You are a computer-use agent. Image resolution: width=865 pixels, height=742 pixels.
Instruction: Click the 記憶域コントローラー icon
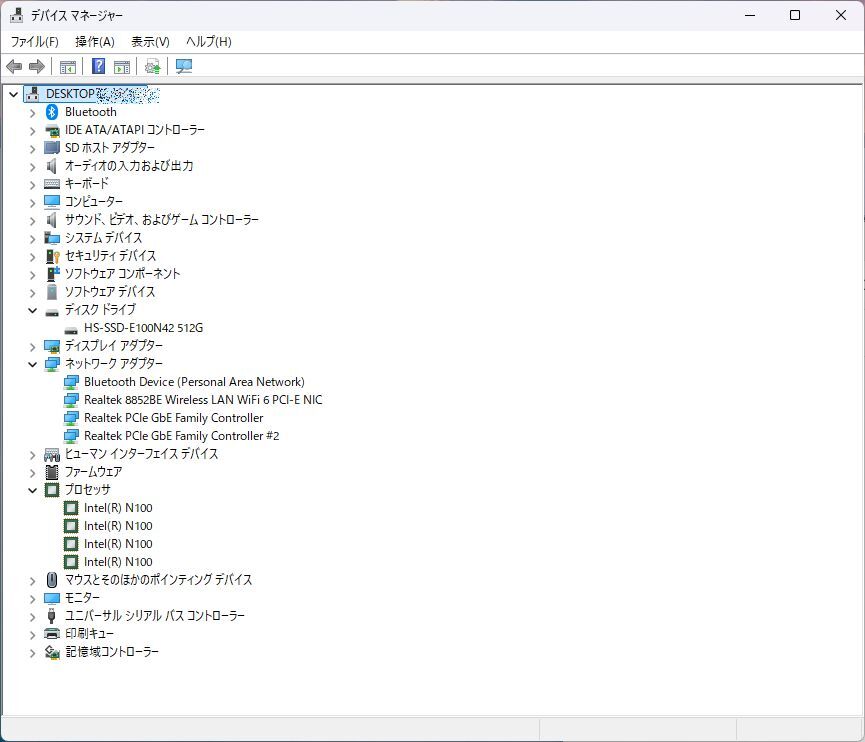point(52,652)
